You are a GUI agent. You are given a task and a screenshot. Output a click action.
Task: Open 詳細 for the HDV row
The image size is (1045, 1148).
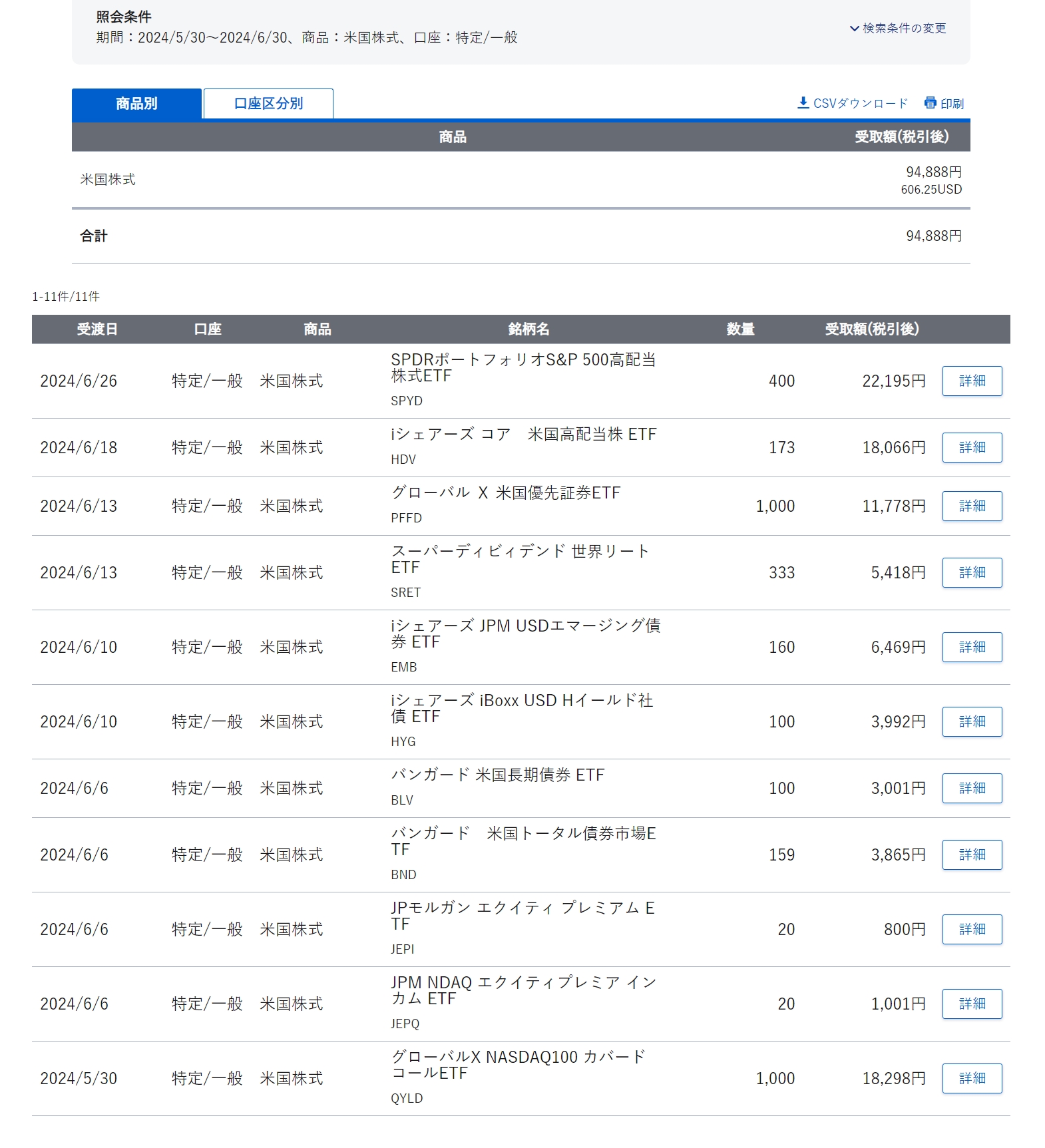[x=972, y=447]
